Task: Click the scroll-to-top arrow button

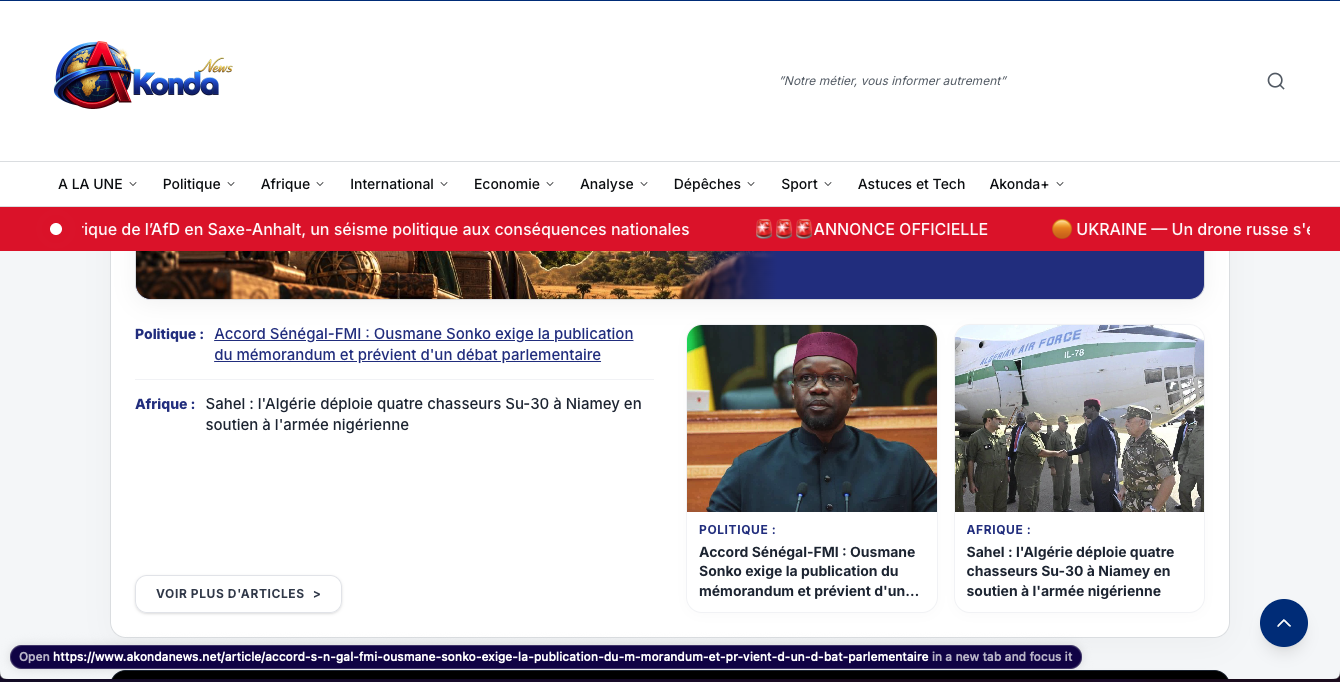Action: (x=1284, y=623)
